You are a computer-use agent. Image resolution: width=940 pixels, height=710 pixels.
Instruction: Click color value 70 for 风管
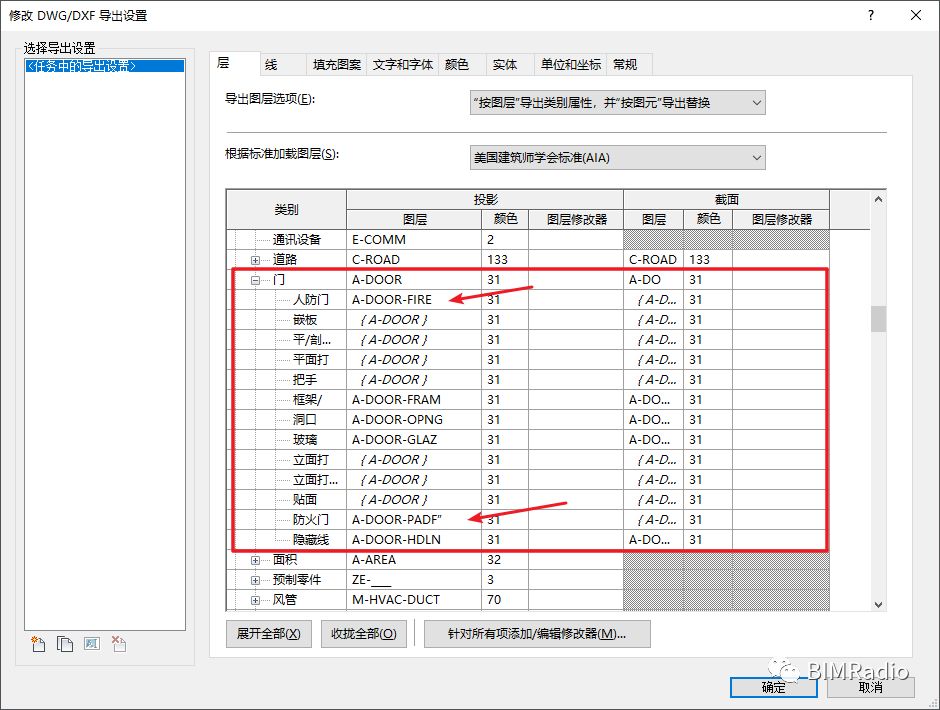(x=505, y=600)
